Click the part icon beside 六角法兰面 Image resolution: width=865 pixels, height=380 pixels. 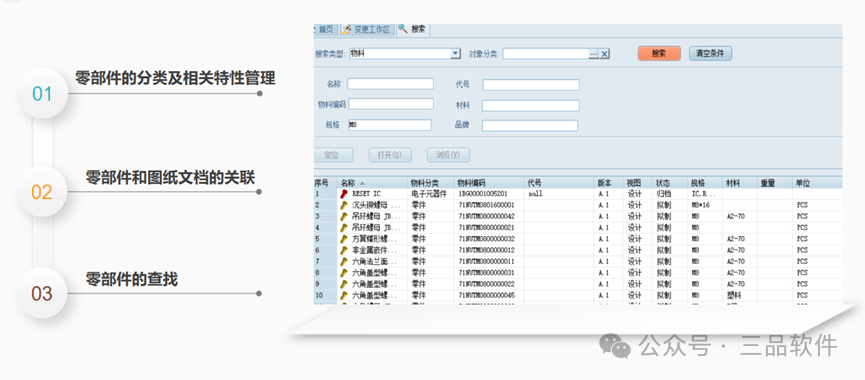(x=345, y=261)
